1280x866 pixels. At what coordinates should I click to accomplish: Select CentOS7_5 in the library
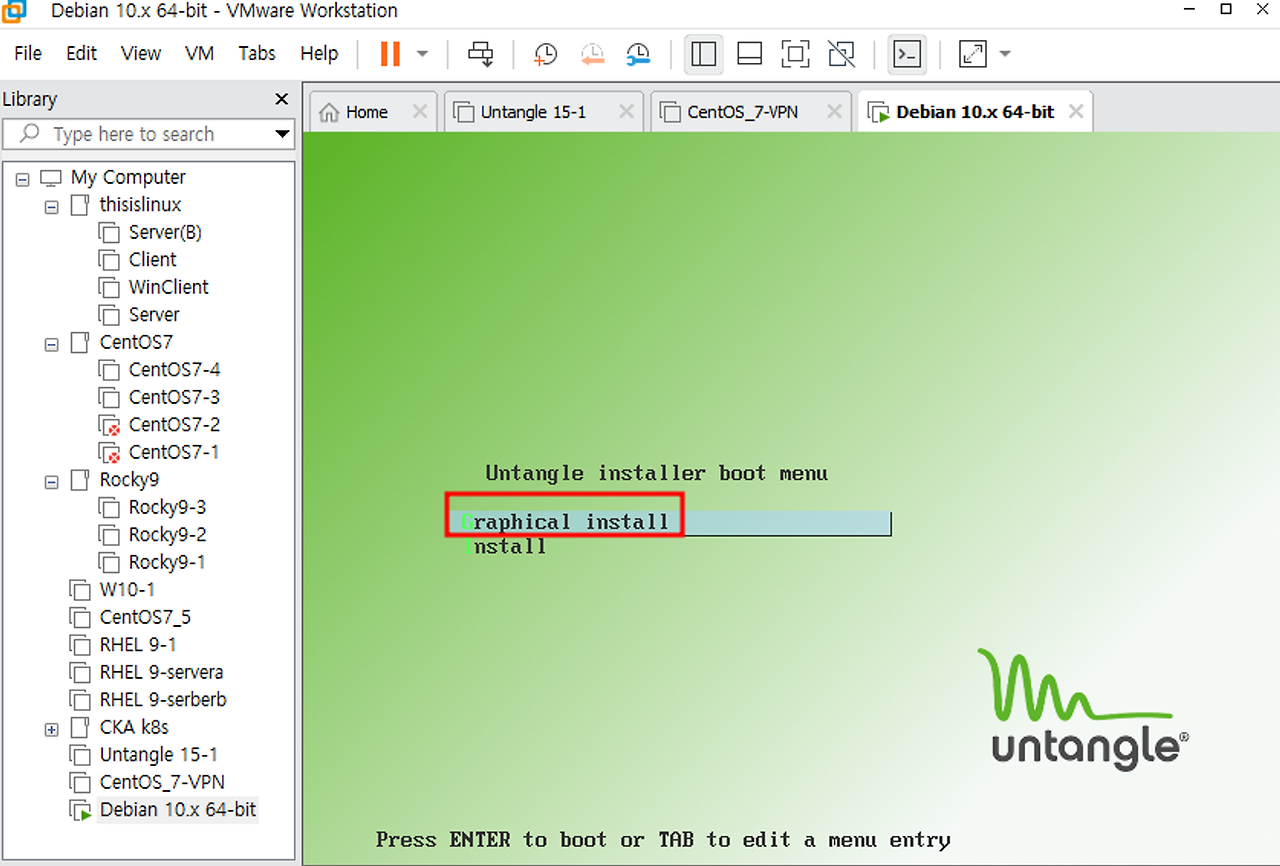click(145, 617)
